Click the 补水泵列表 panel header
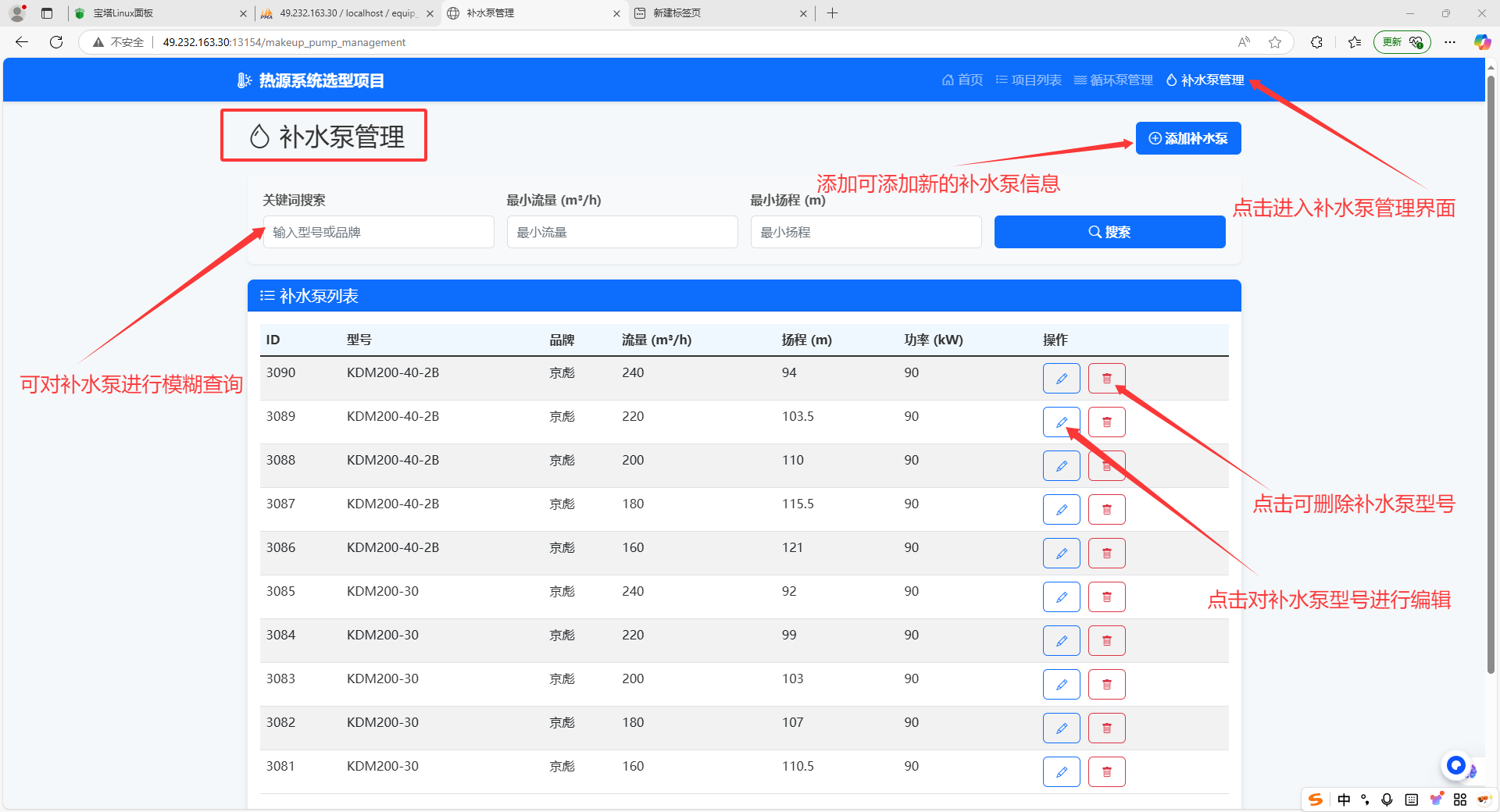 tap(745, 296)
